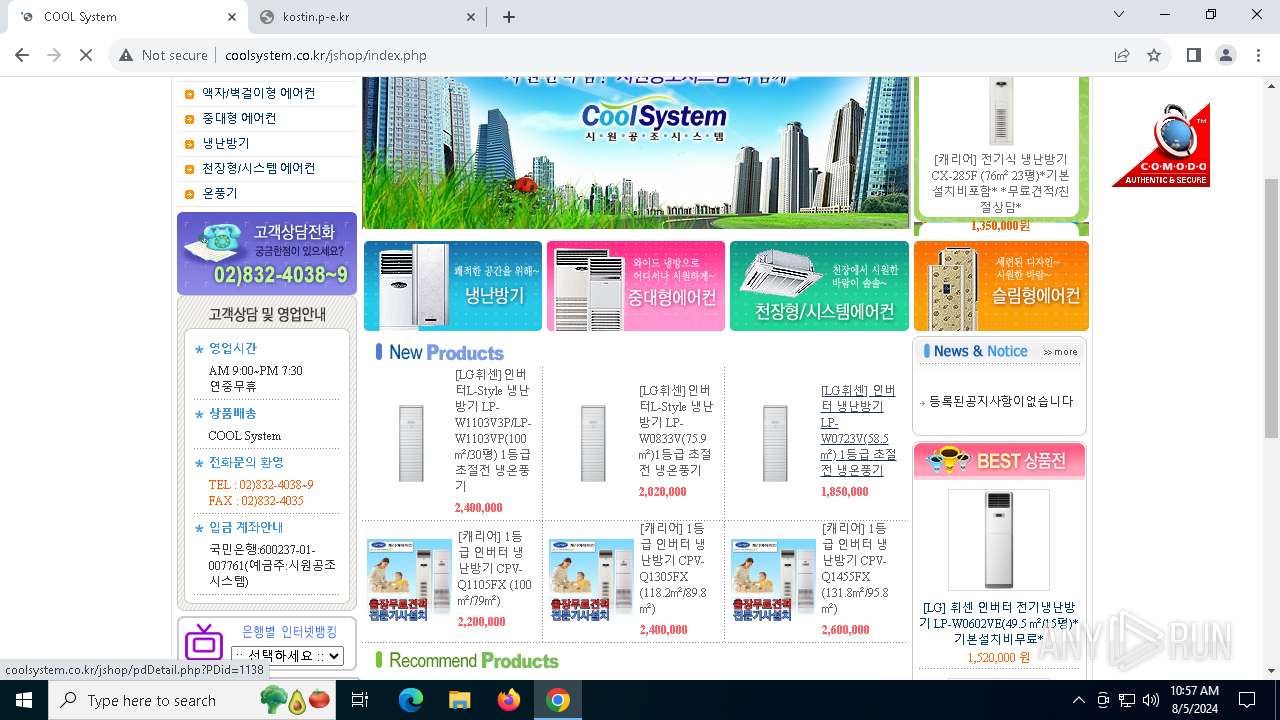Viewport: 1280px width, 720px height.
Task: Click taskbar search box
Action: pos(193,700)
